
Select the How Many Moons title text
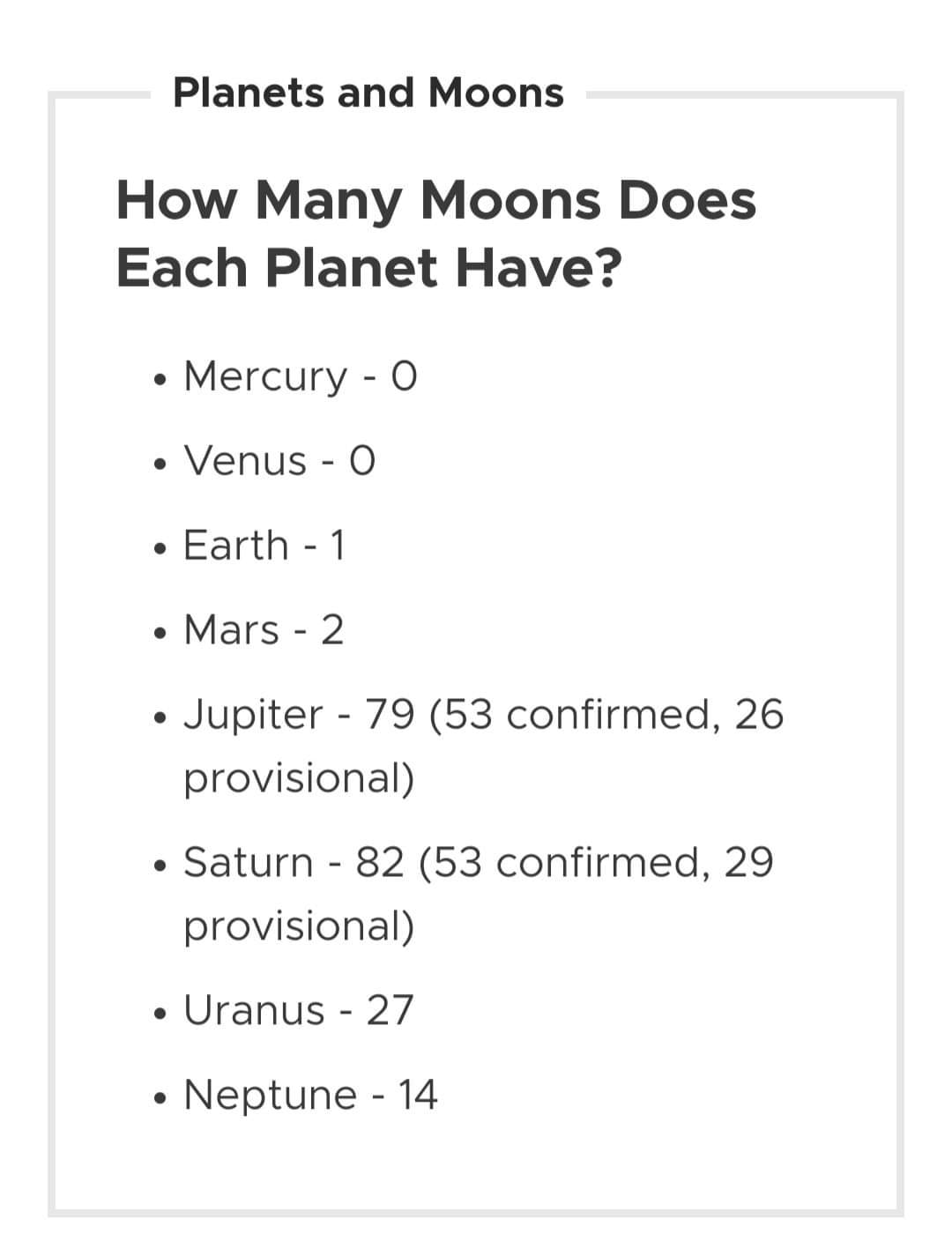(x=436, y=234)
